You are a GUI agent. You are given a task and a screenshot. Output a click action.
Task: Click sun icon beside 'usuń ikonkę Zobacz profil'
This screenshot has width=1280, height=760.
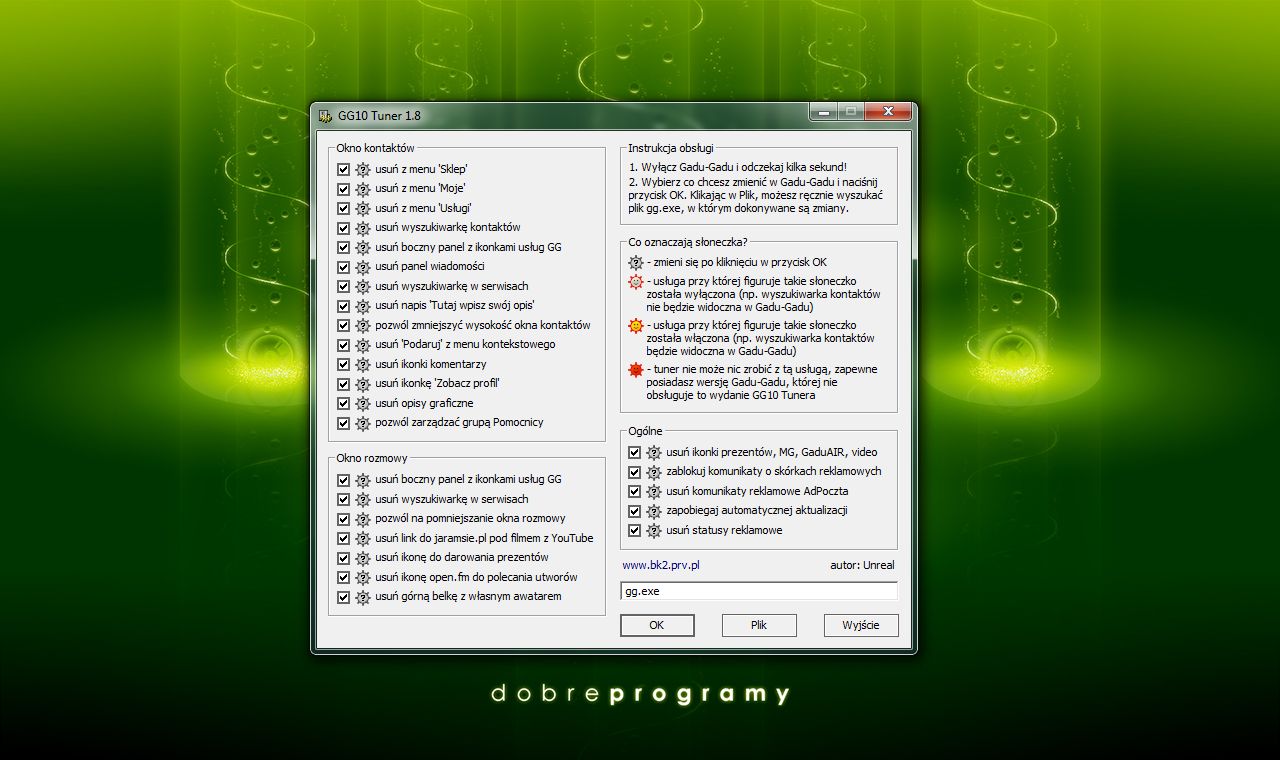[x=363, y=384]
